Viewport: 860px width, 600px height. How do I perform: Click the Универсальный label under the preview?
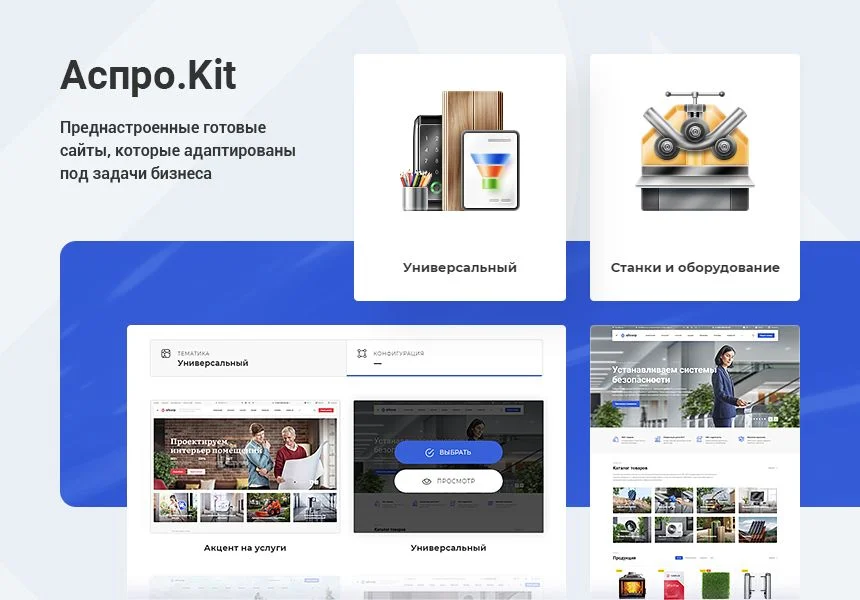448,548
